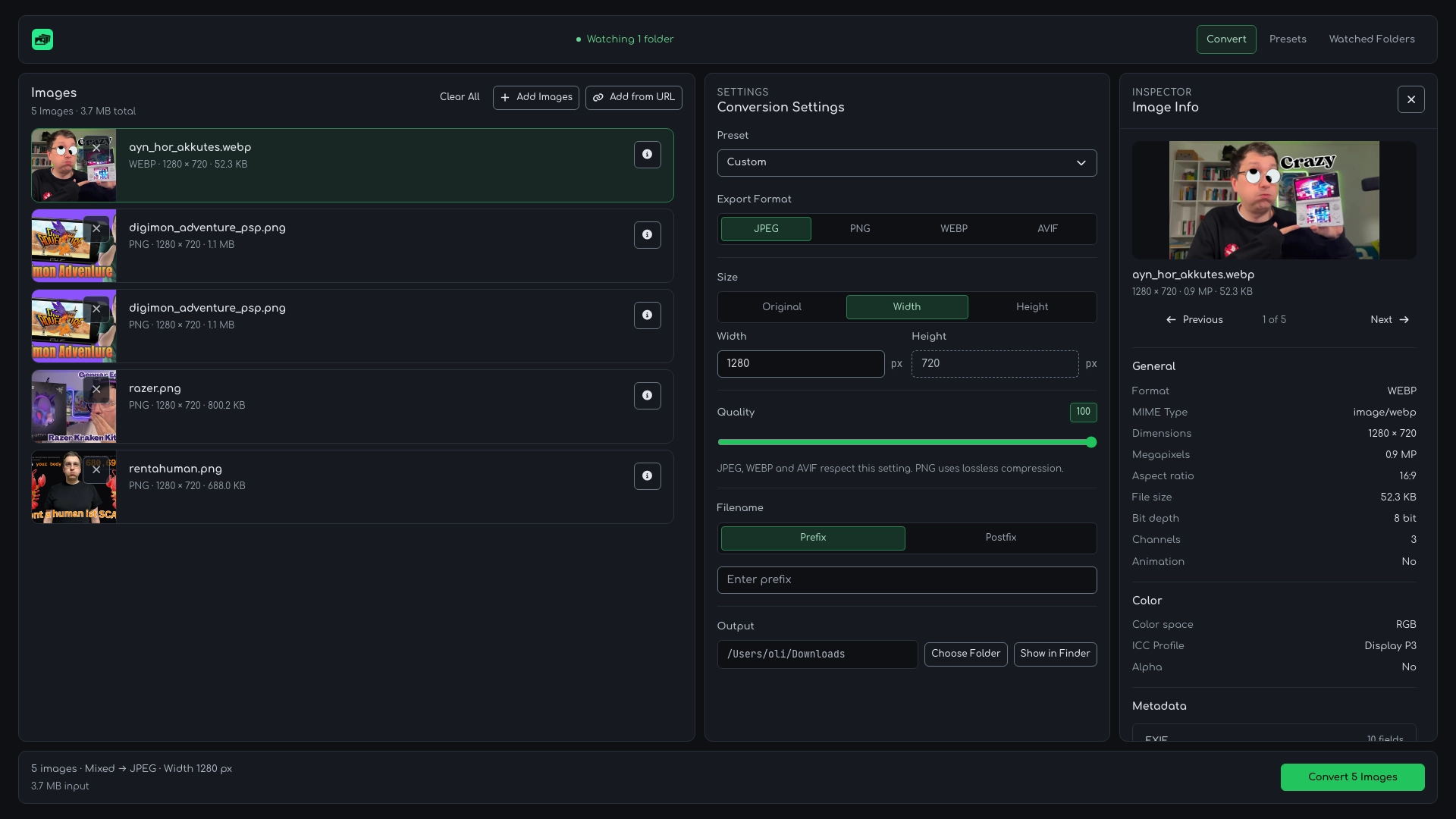The image size is (1456, 819).
Task: Click Add Images button
Action: 536,98
